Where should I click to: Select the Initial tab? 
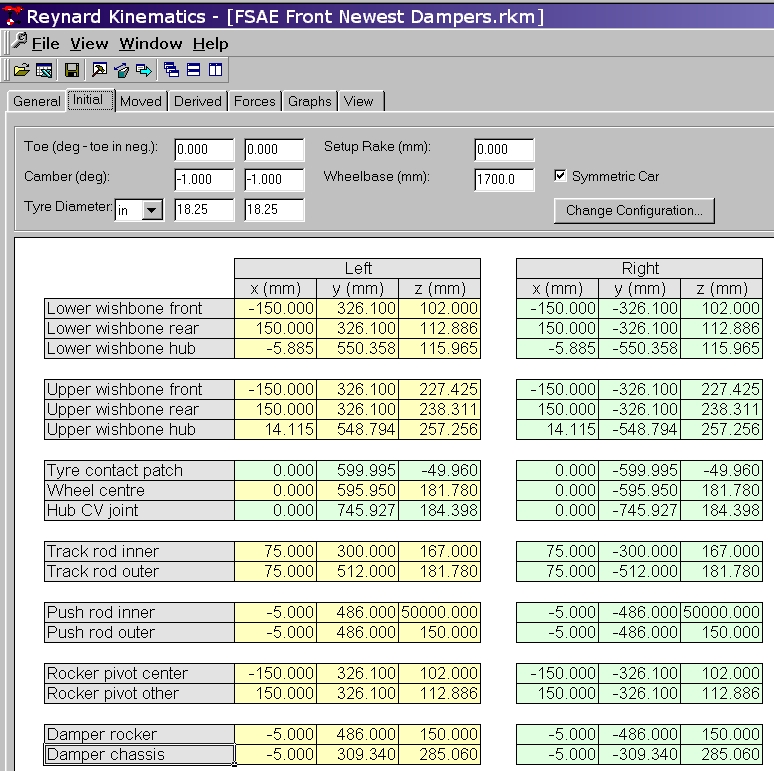[90, 100]
